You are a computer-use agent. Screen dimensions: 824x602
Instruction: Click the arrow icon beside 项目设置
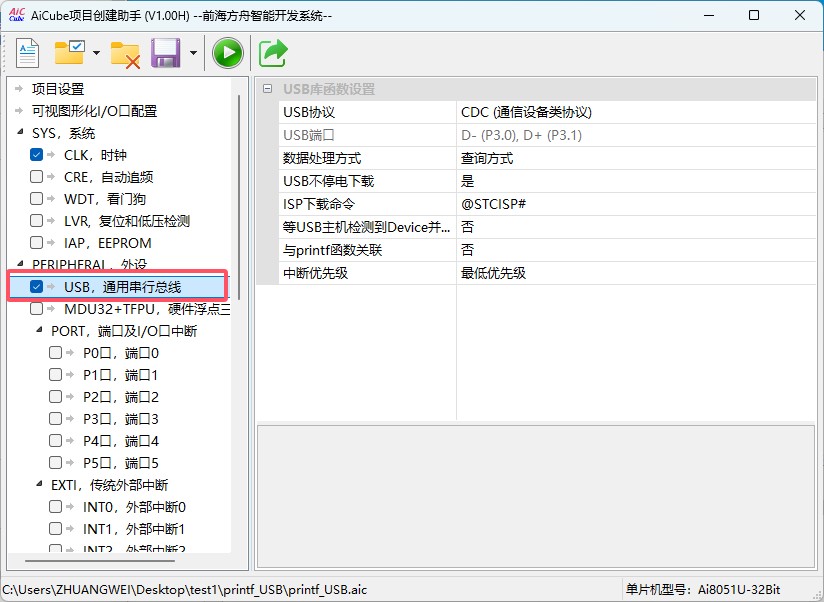[19, 88]
